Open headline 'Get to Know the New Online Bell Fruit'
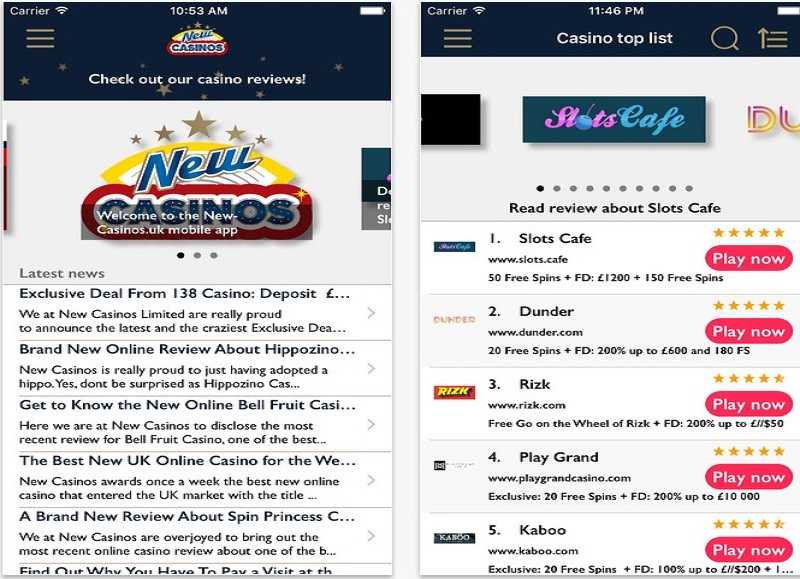 tap(188, 405)
